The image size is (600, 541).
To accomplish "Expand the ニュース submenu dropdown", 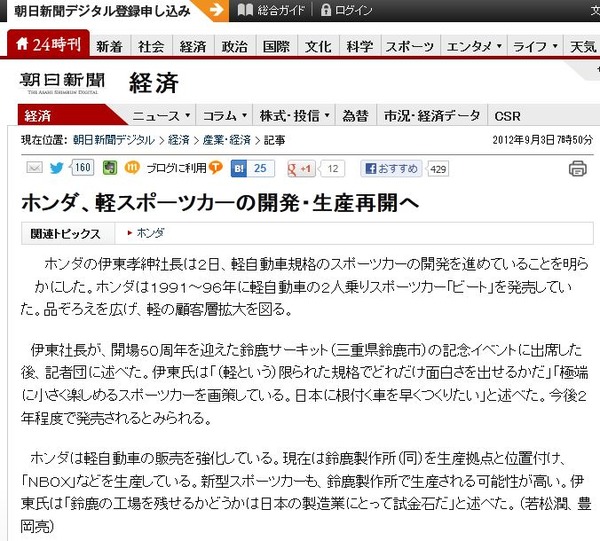I will [x=161, y=115].
